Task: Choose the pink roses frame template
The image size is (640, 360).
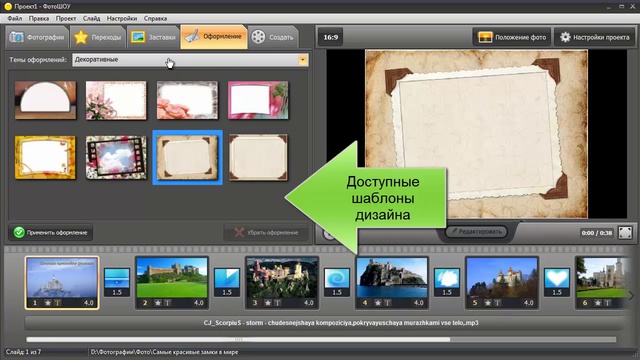Action: 187,100
